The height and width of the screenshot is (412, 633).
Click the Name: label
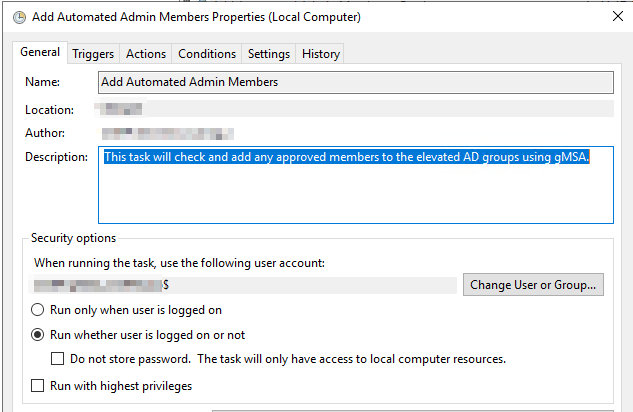42,82
